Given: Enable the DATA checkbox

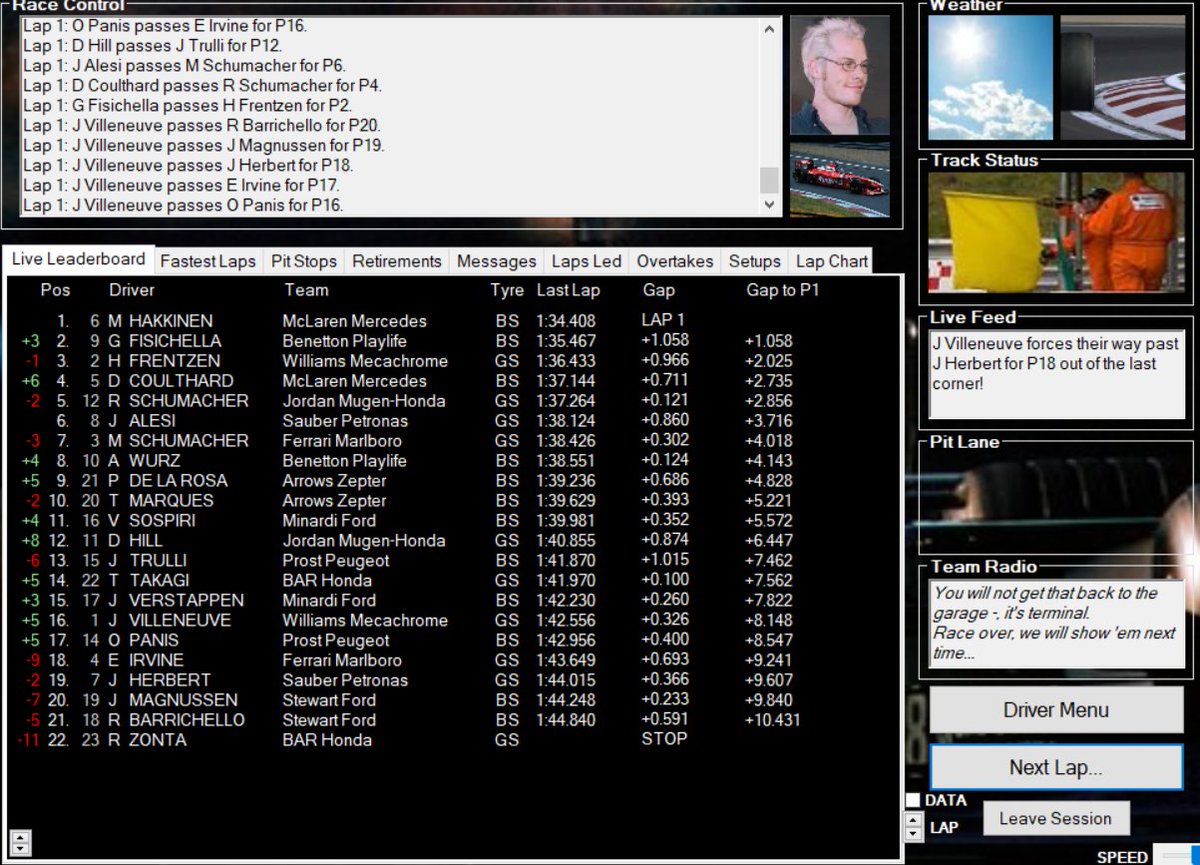Looking at the screenshot, I should pos(913,800).
